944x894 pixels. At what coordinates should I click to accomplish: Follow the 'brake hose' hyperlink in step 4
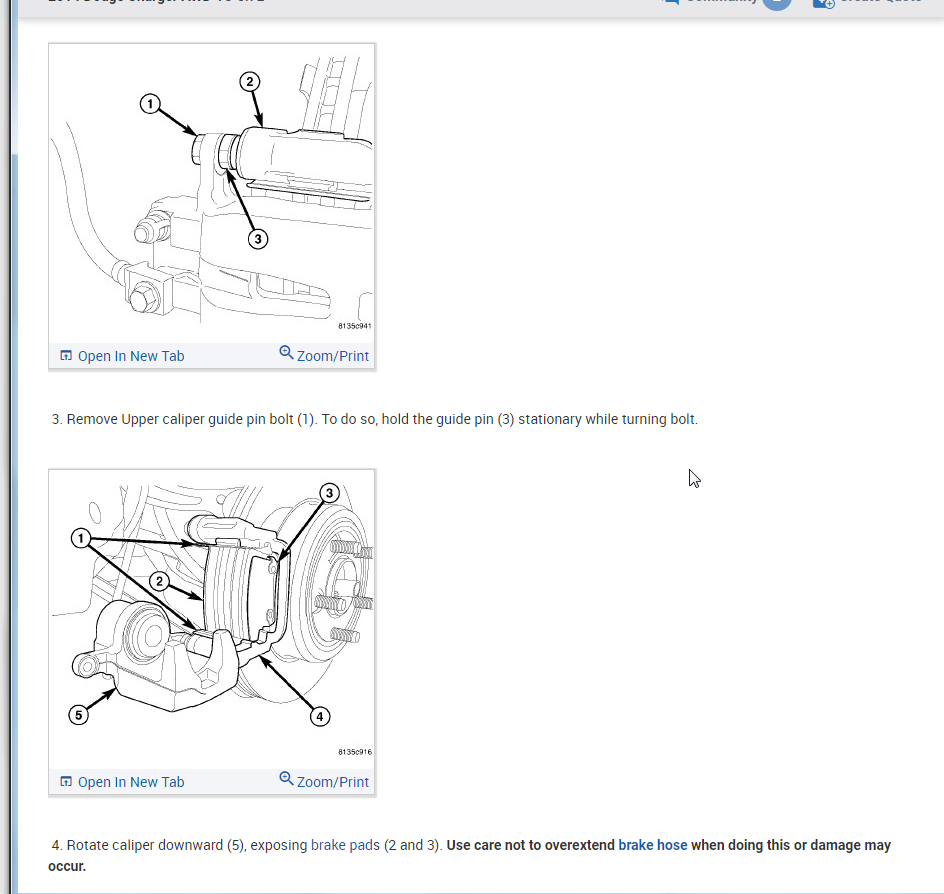[x=653, y=845]
